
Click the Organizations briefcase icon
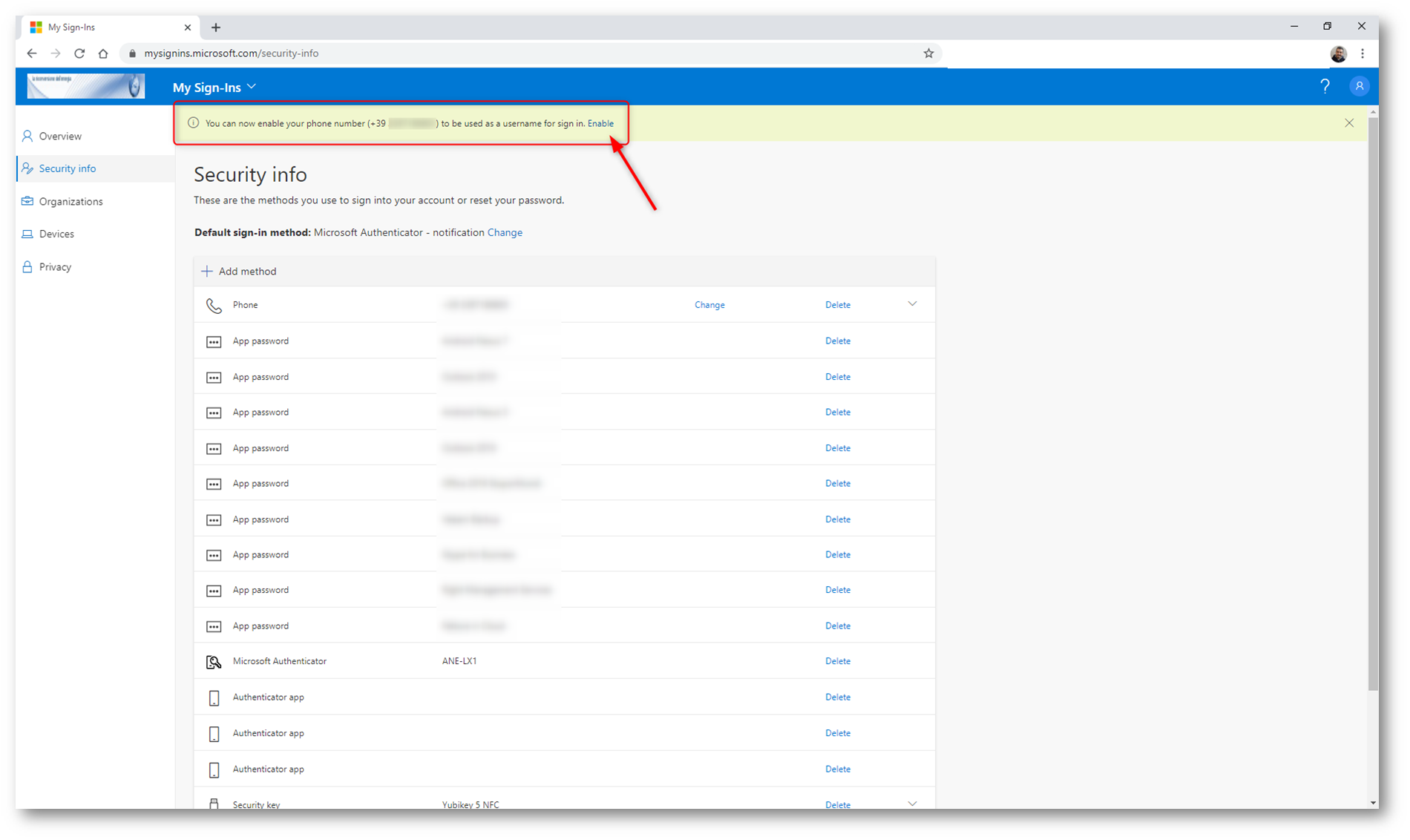[x=27, y=202]
